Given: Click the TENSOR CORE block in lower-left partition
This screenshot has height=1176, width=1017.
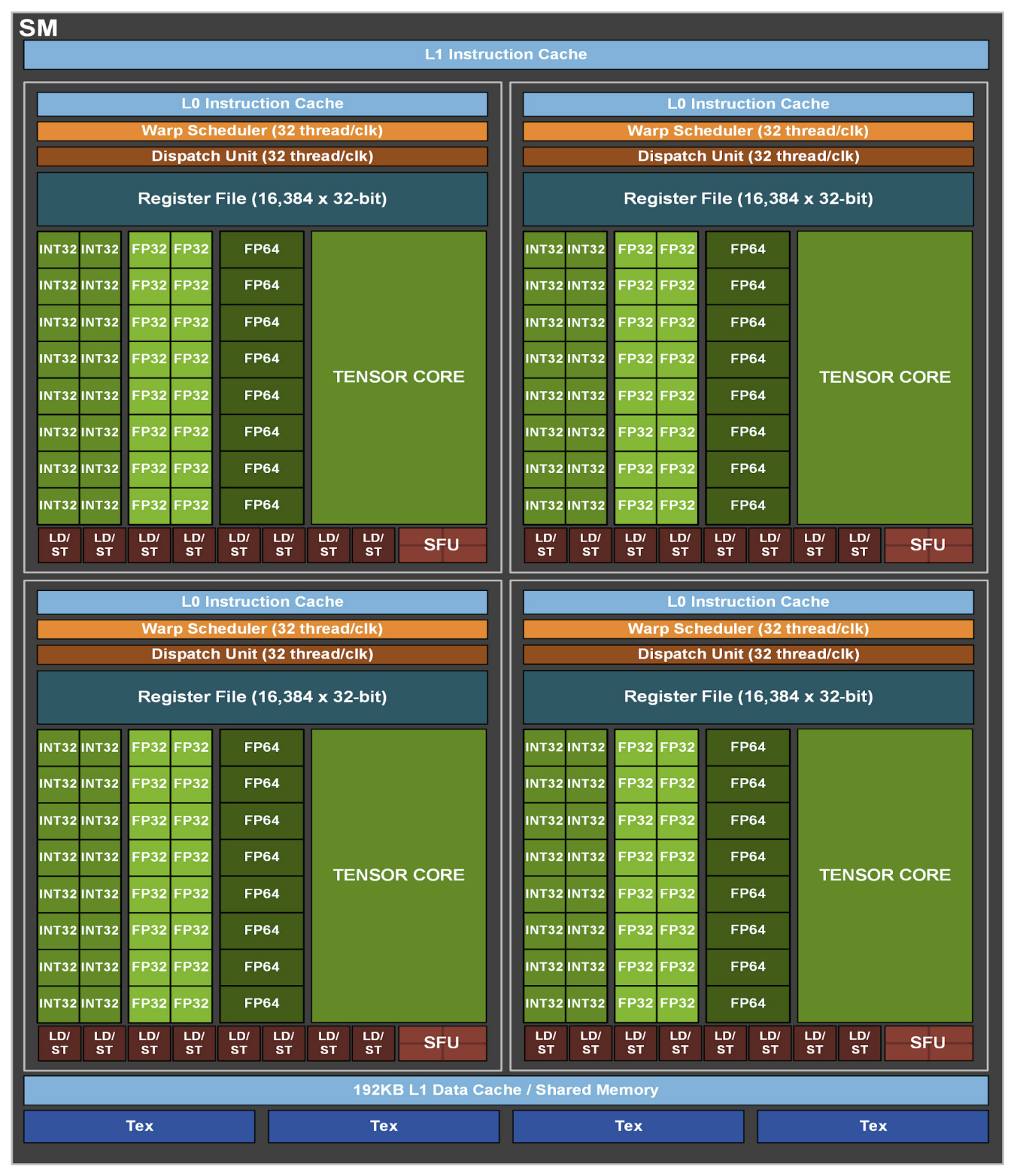Looking at the screenshot, I should pyautogui.click(x=399, y=875).
